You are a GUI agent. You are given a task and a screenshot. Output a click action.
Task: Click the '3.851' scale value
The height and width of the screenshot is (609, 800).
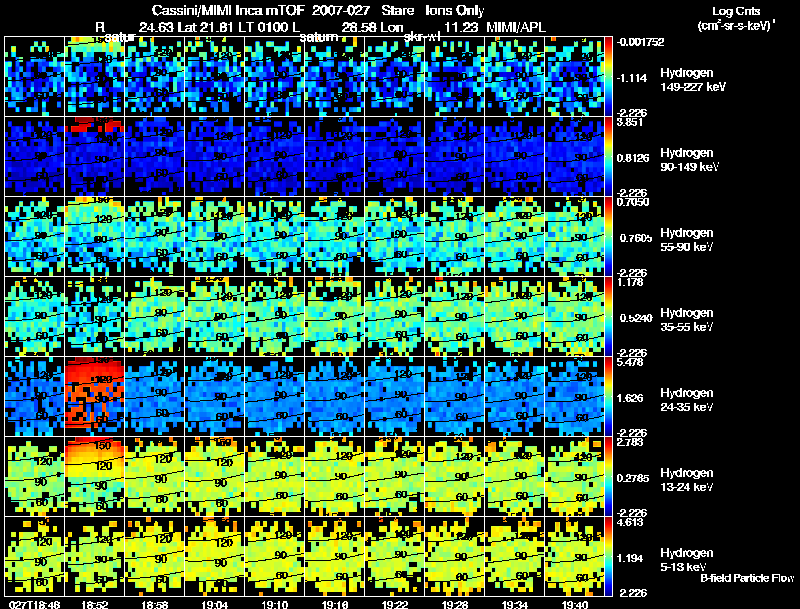(630, 122)
